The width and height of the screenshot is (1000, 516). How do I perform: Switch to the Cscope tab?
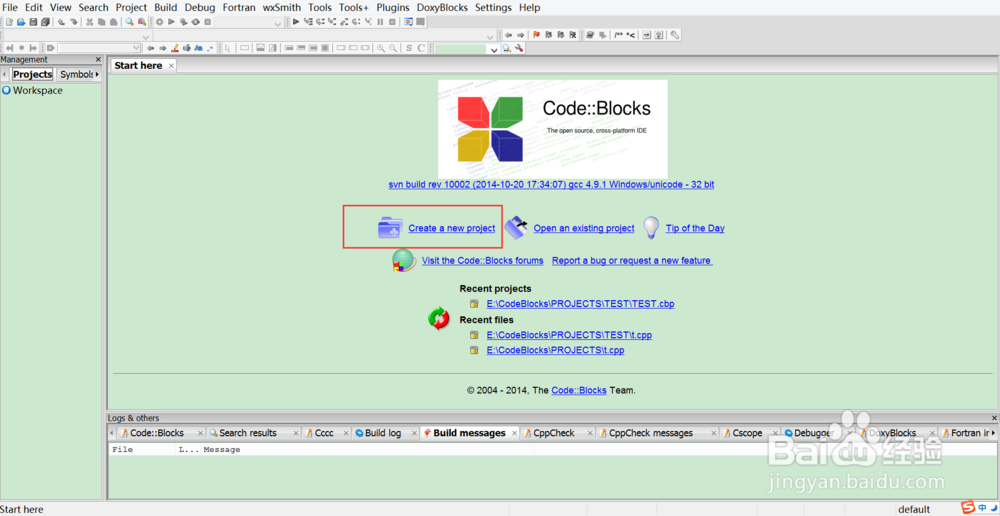(x=747, y=433)
